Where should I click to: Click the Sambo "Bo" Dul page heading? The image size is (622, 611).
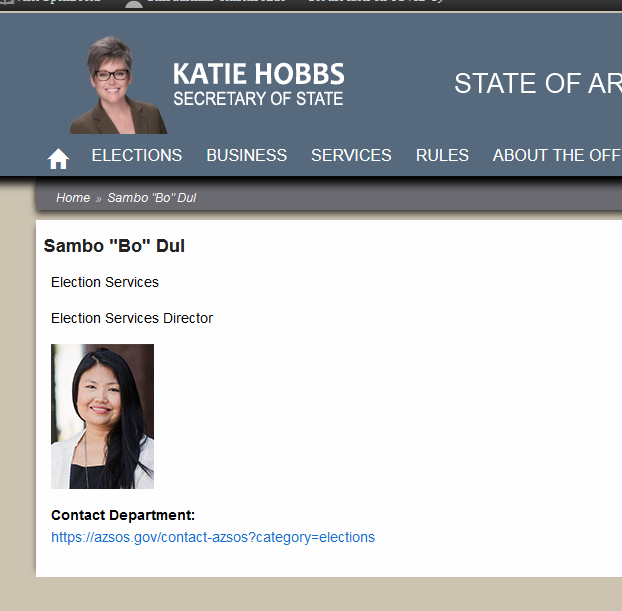(x=114, y=246)
